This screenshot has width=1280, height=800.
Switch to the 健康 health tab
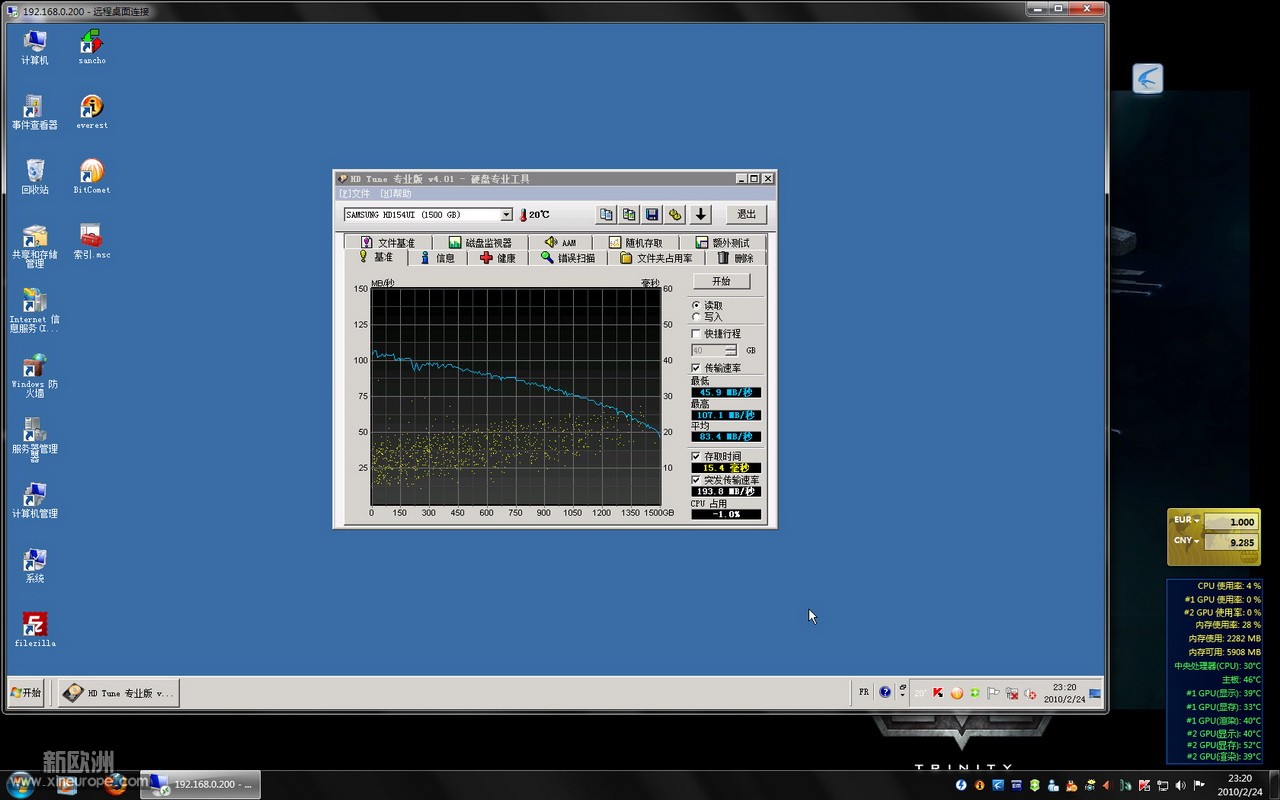(x=498, y=258)
